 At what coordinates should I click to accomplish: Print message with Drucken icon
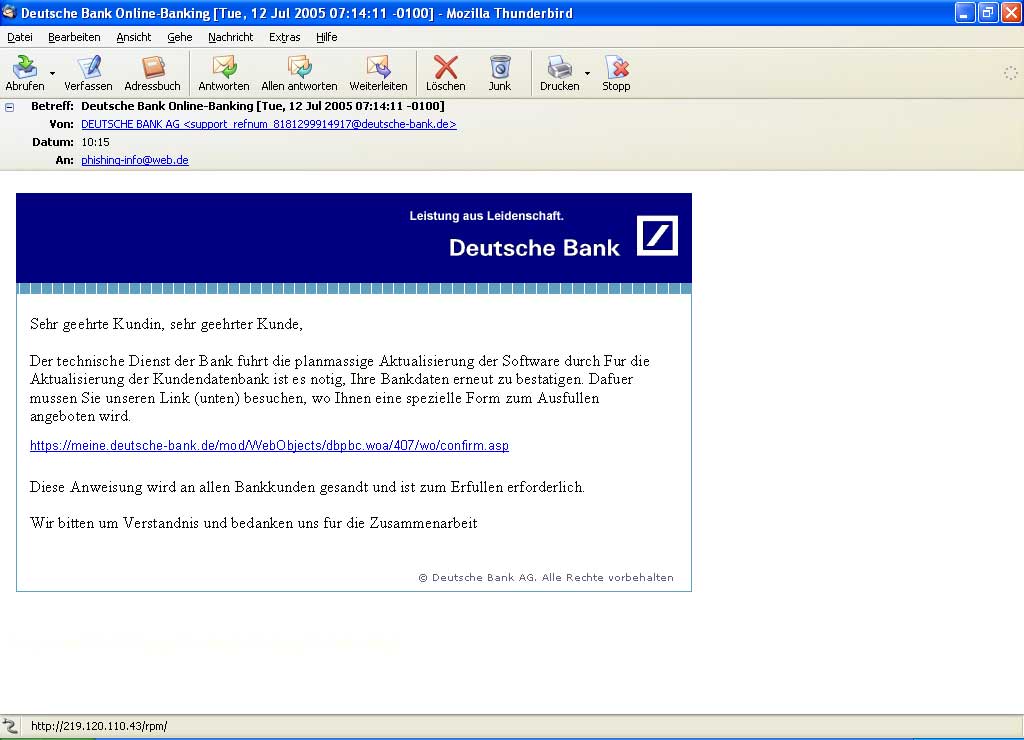pos(559,67)
